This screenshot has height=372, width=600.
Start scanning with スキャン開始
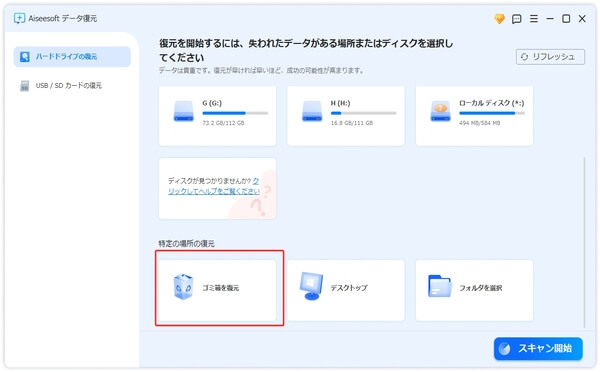[538, 349]
